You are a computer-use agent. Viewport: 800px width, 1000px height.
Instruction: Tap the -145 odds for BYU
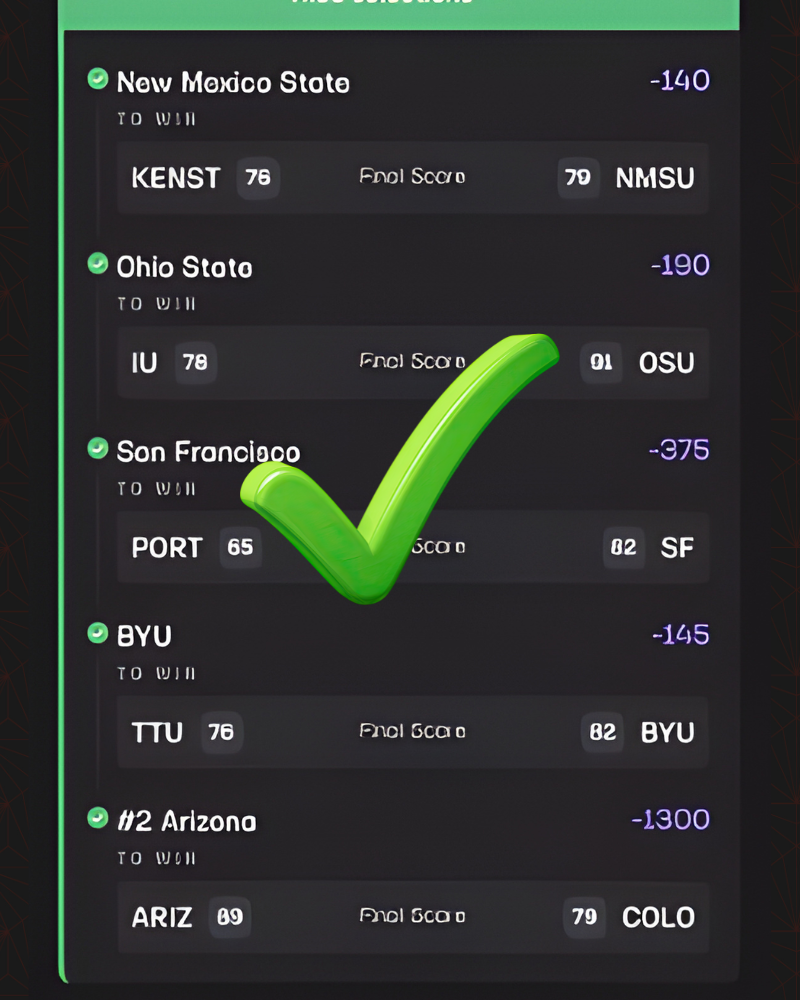(681, 635)
